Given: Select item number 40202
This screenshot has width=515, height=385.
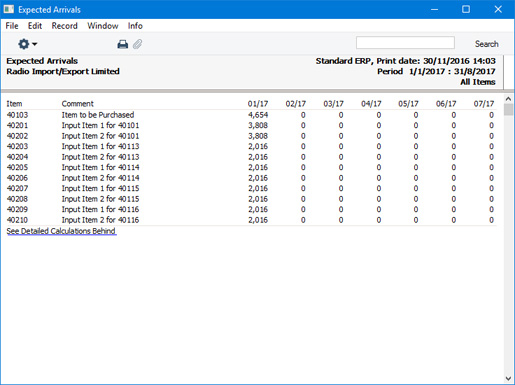Looking at the screenshot, I should pyautogui.click(x=17, y=136).
